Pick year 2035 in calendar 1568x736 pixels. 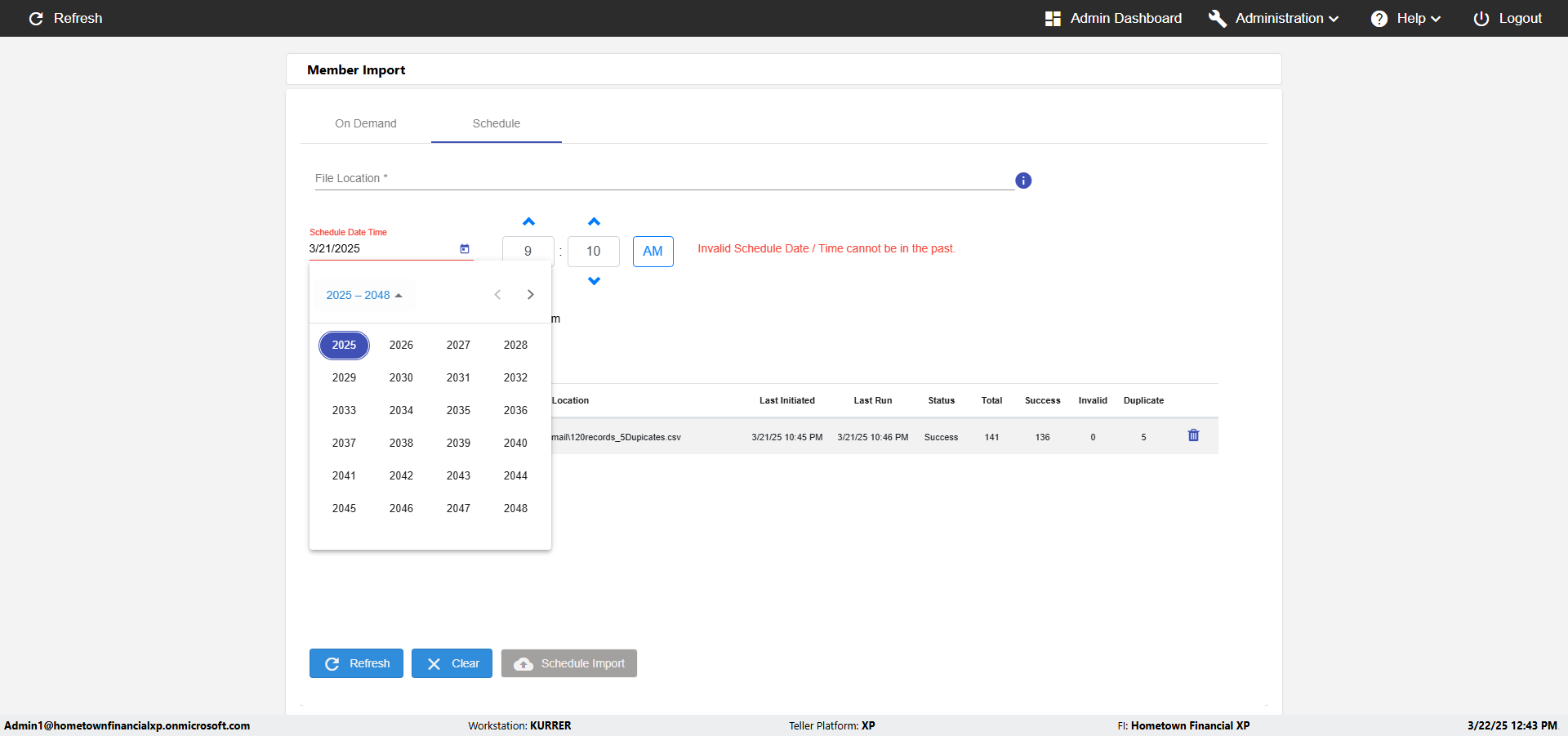click(458, 410)
